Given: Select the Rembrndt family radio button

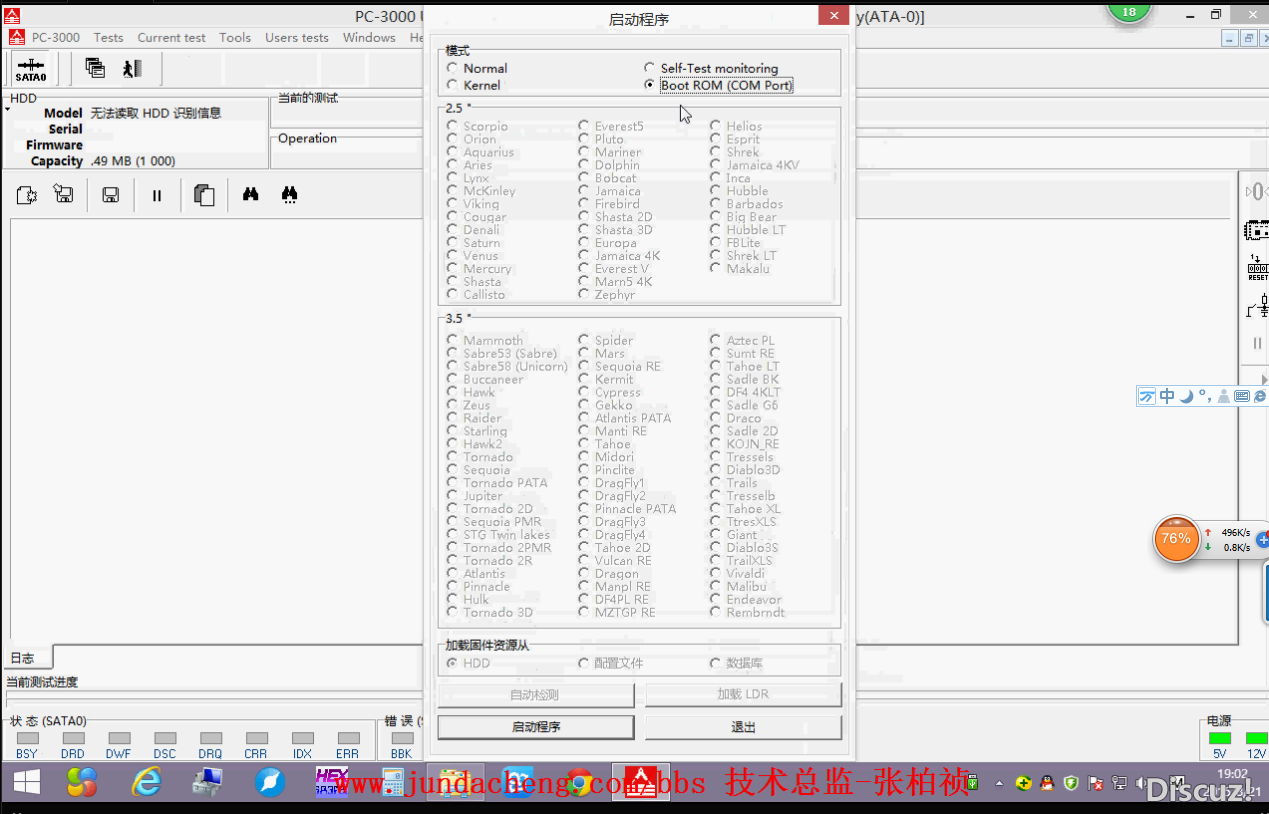Looking at the screenshot, I should (716, 612).
